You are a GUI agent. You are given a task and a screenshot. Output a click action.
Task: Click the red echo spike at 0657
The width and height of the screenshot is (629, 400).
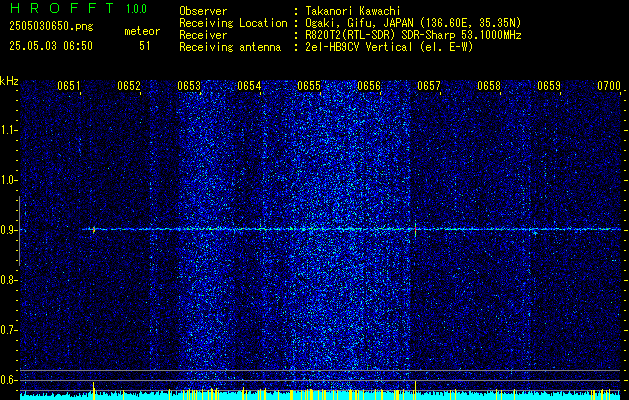coord(415,230)
